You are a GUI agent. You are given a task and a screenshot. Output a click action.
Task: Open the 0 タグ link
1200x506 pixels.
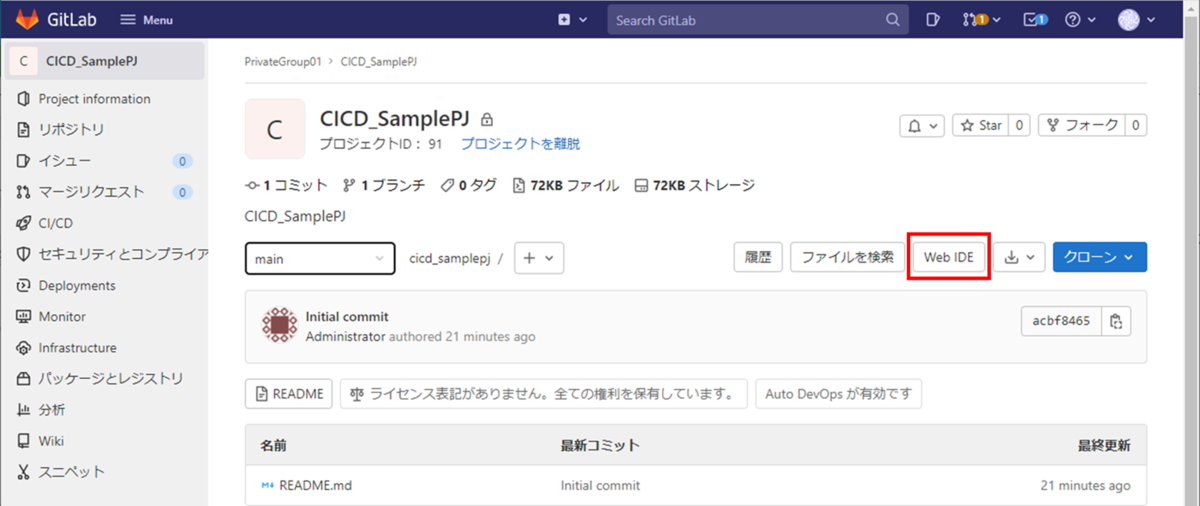tap(468, 186)
